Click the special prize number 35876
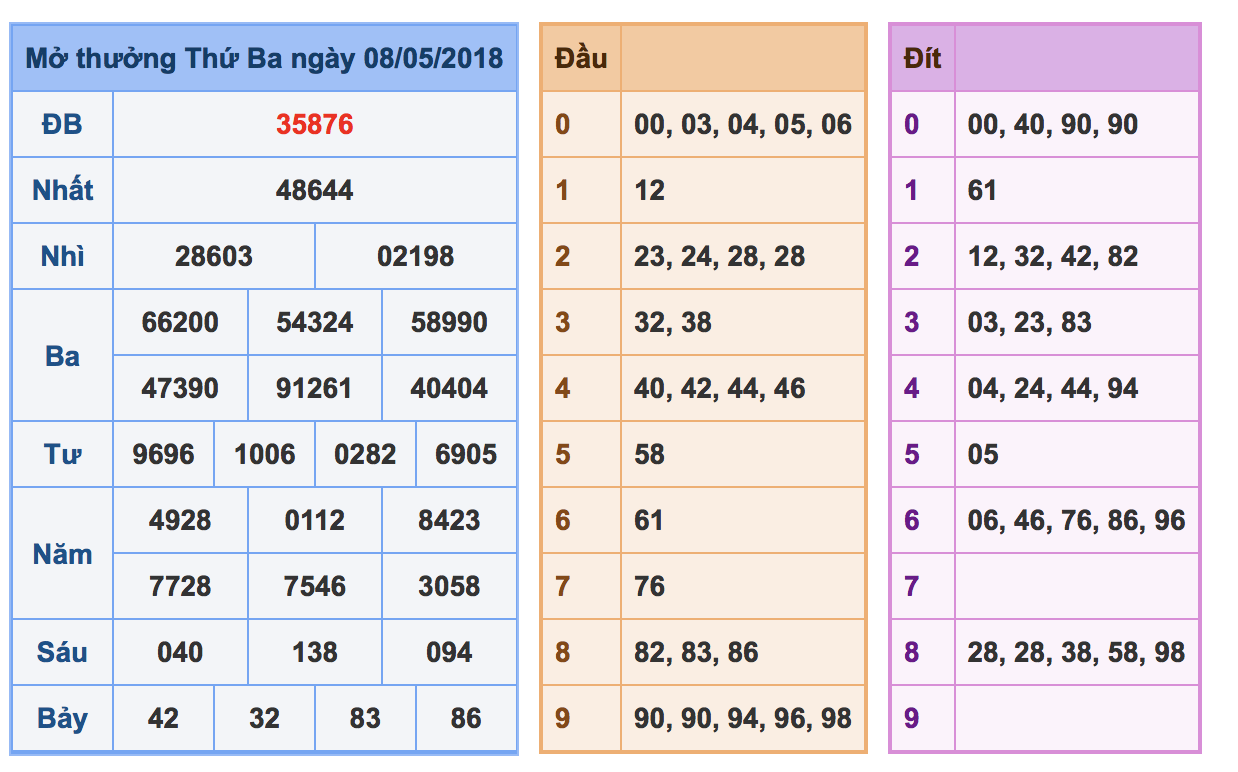This screenshot has height=772, width=1238. point(315,125)
